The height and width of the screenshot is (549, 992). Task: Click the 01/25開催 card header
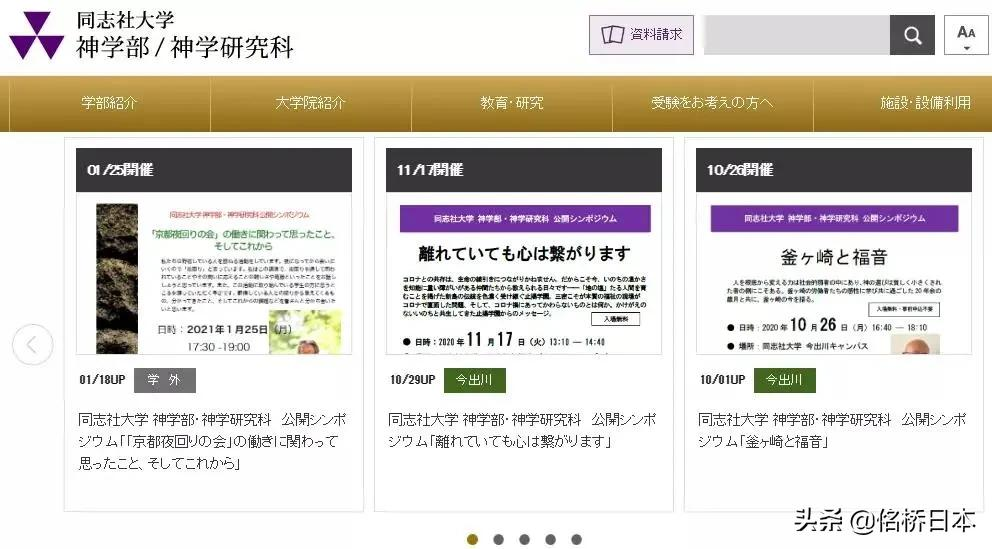coord(214,170)
